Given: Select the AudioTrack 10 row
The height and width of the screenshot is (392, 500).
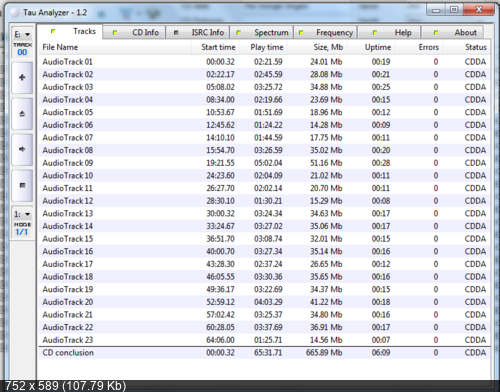Looking at the screenshot, I should point(264,176).
